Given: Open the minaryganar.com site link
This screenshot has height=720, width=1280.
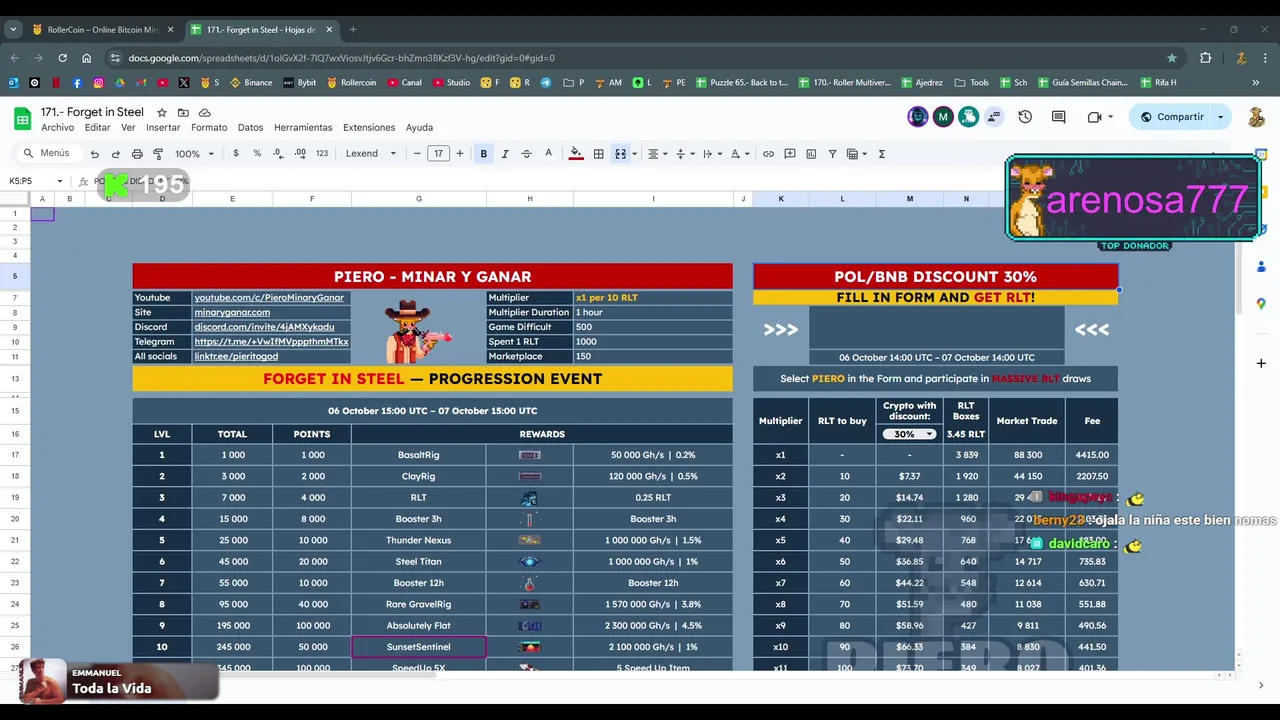Looking at the screenshot, I should pyautogui.click(x=232, y=312).
